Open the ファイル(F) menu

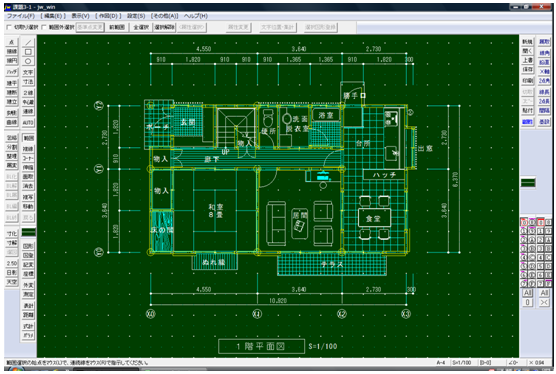pos(21,16)
